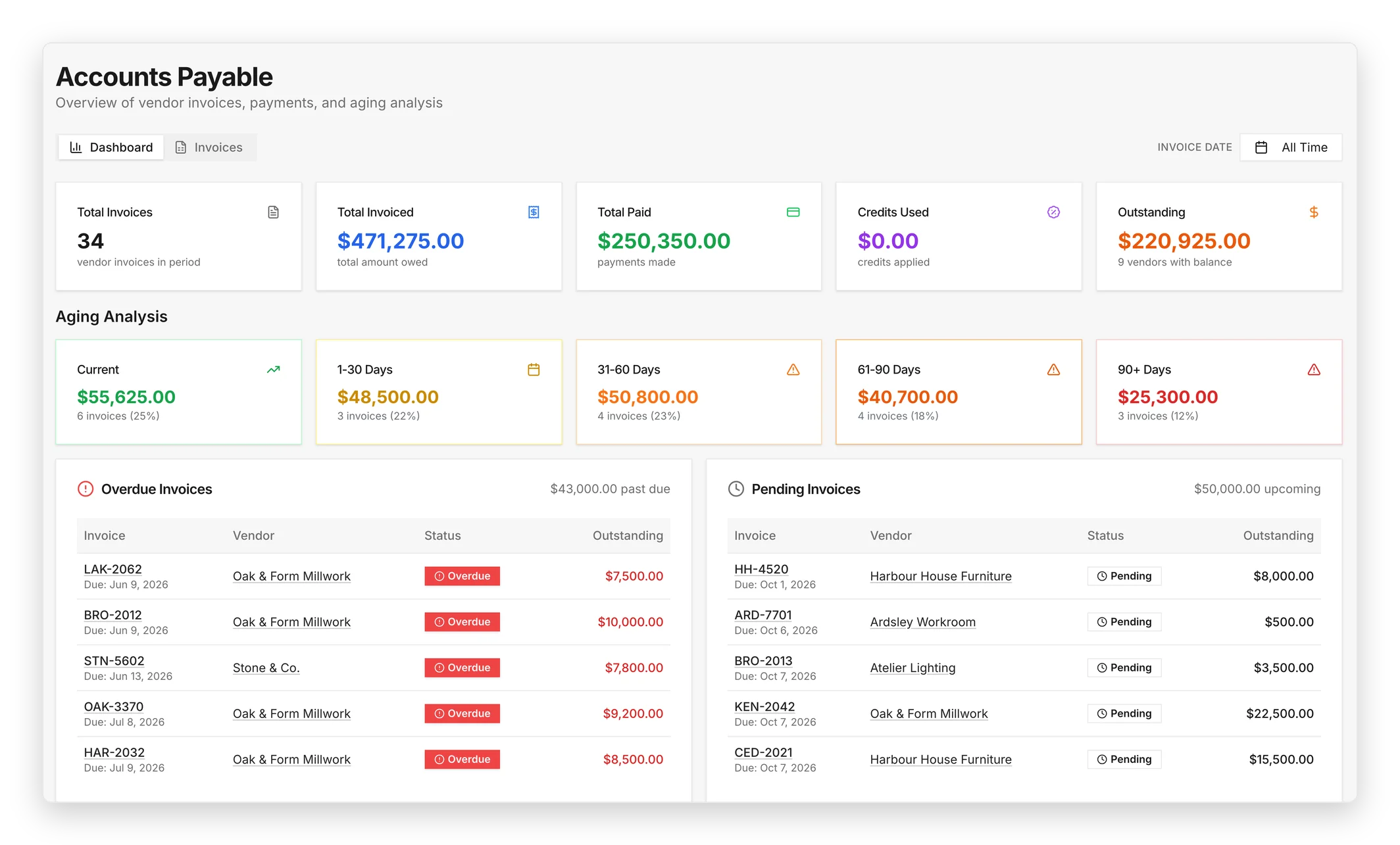Open invoice OAK-3370
Screen dimensions: 1400x845
click(x=113, y=706)
